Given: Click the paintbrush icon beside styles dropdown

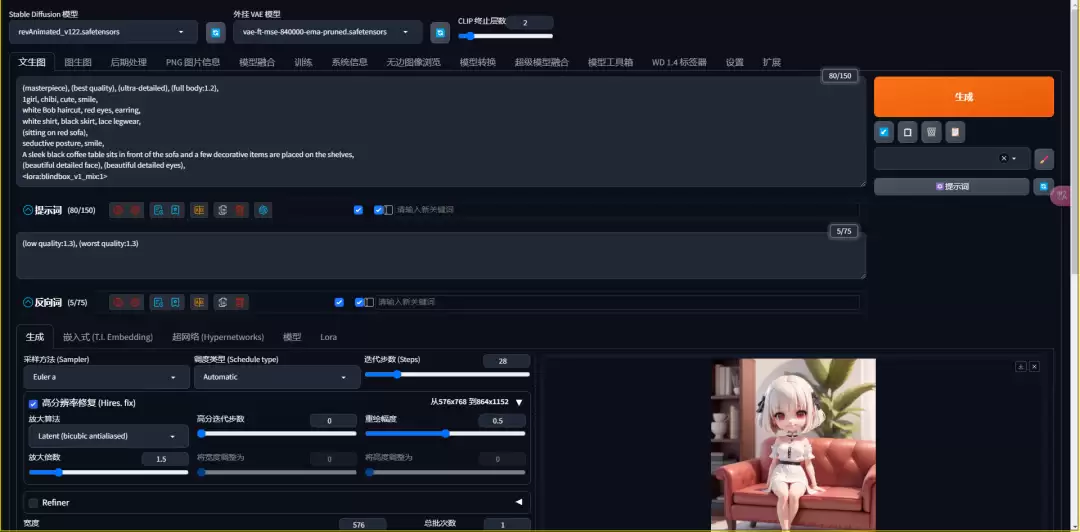Looking at the screenshot, I should point(1044,159).
